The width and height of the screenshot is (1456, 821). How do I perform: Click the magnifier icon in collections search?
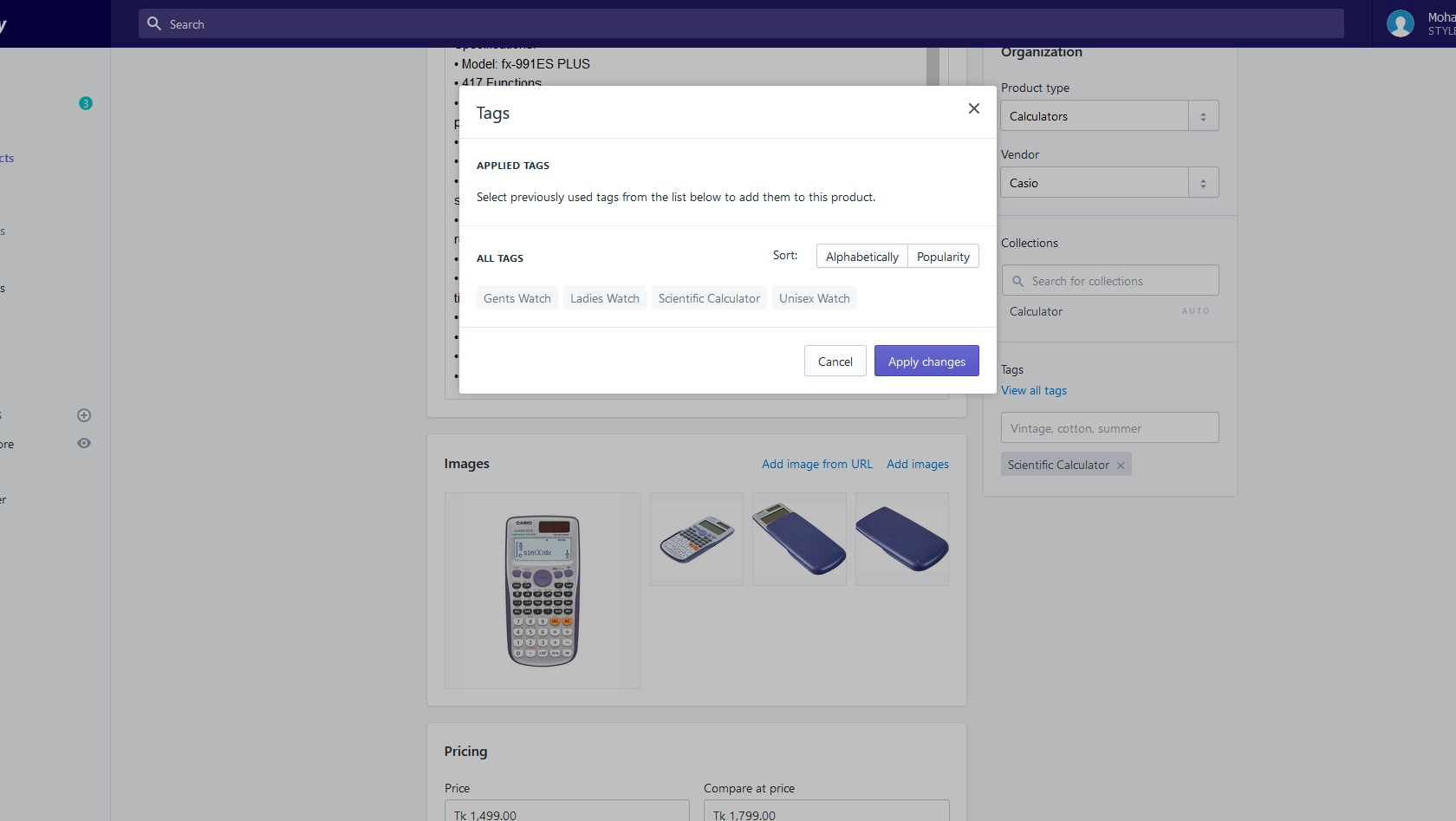click(1017, 281)
